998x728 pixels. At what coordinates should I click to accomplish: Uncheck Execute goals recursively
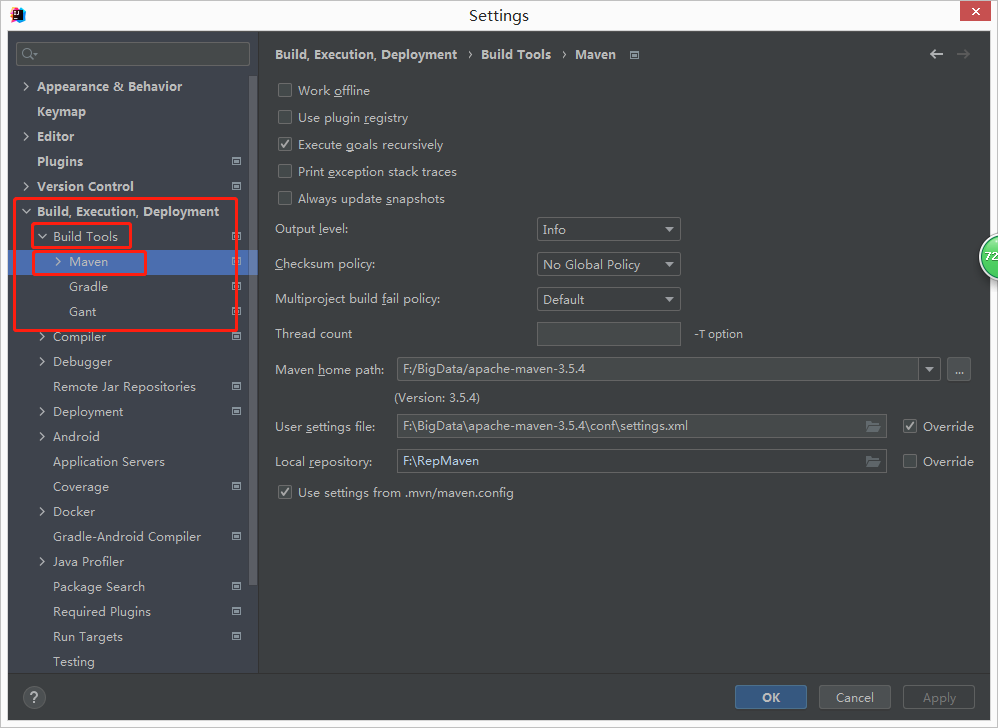(285, 144)
